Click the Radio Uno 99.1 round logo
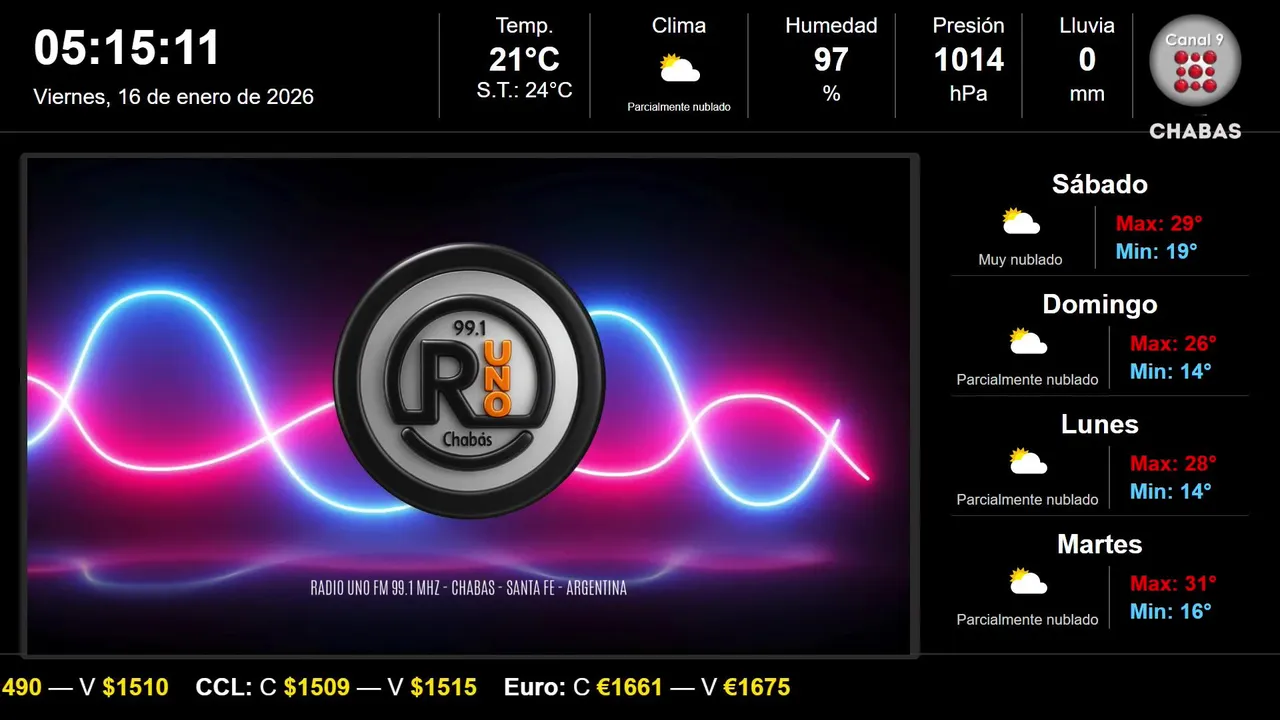The height and width of the screenshot is (720, 1280). click(x=469, y=381)
